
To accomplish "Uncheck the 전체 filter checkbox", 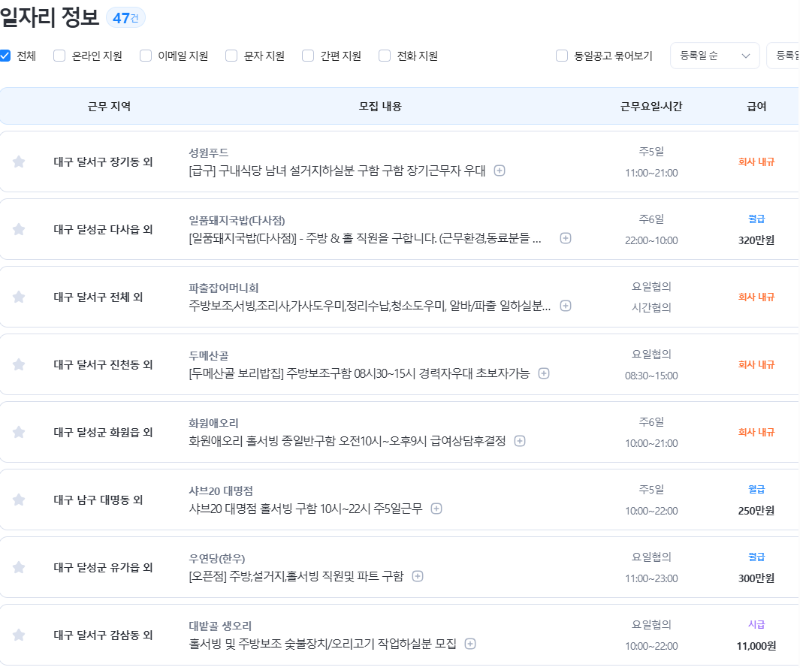I will (12, 56).
